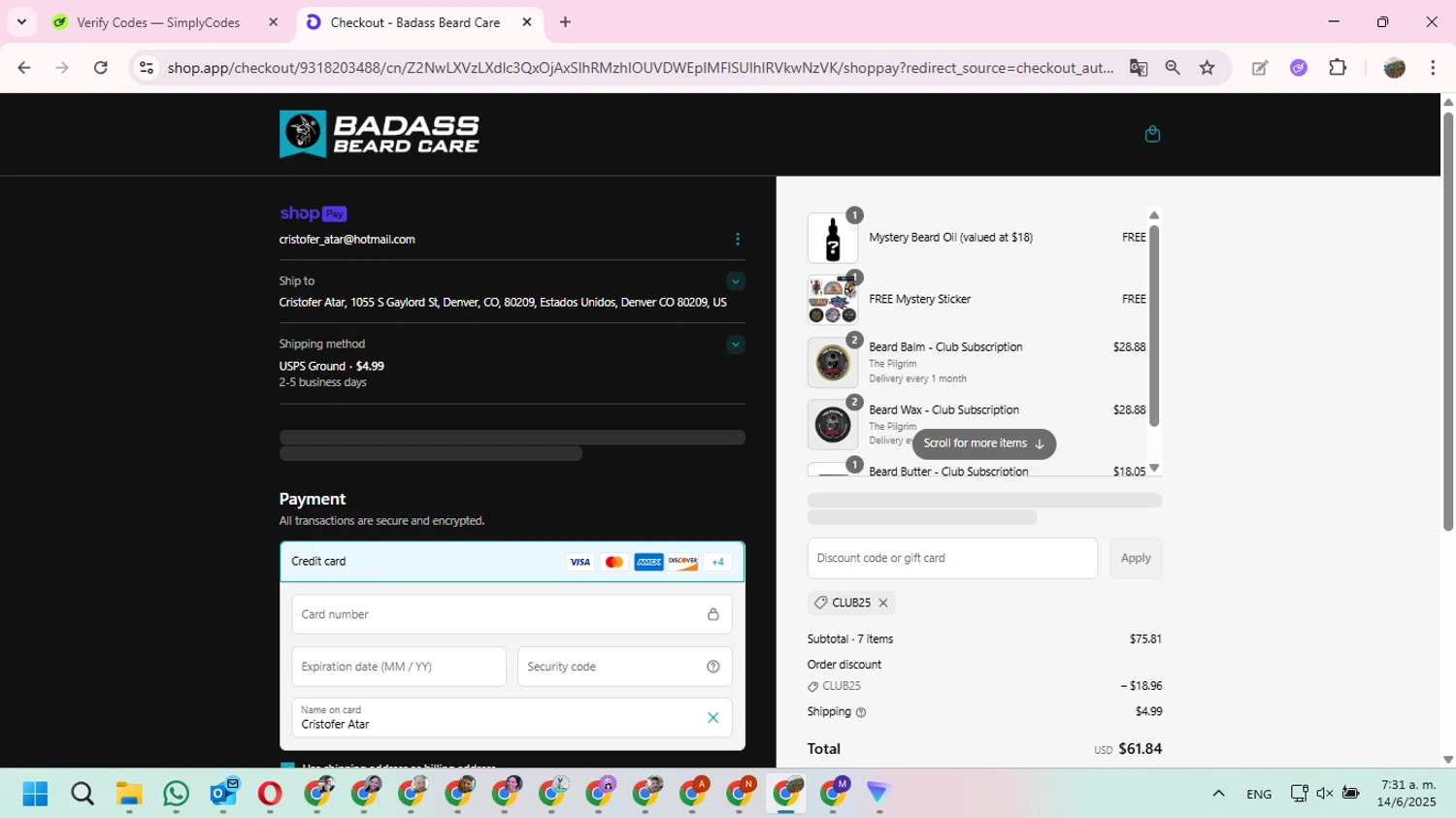Open the three-dot menu beside the email

tap(738, 239)
